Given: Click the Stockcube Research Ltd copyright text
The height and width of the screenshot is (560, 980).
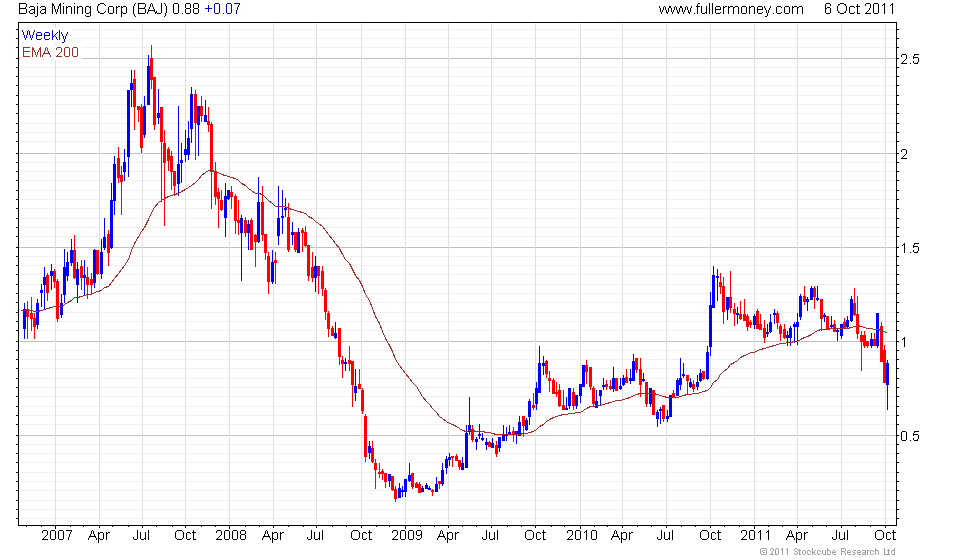Looking at the screenshot, I should coord(827,552).
